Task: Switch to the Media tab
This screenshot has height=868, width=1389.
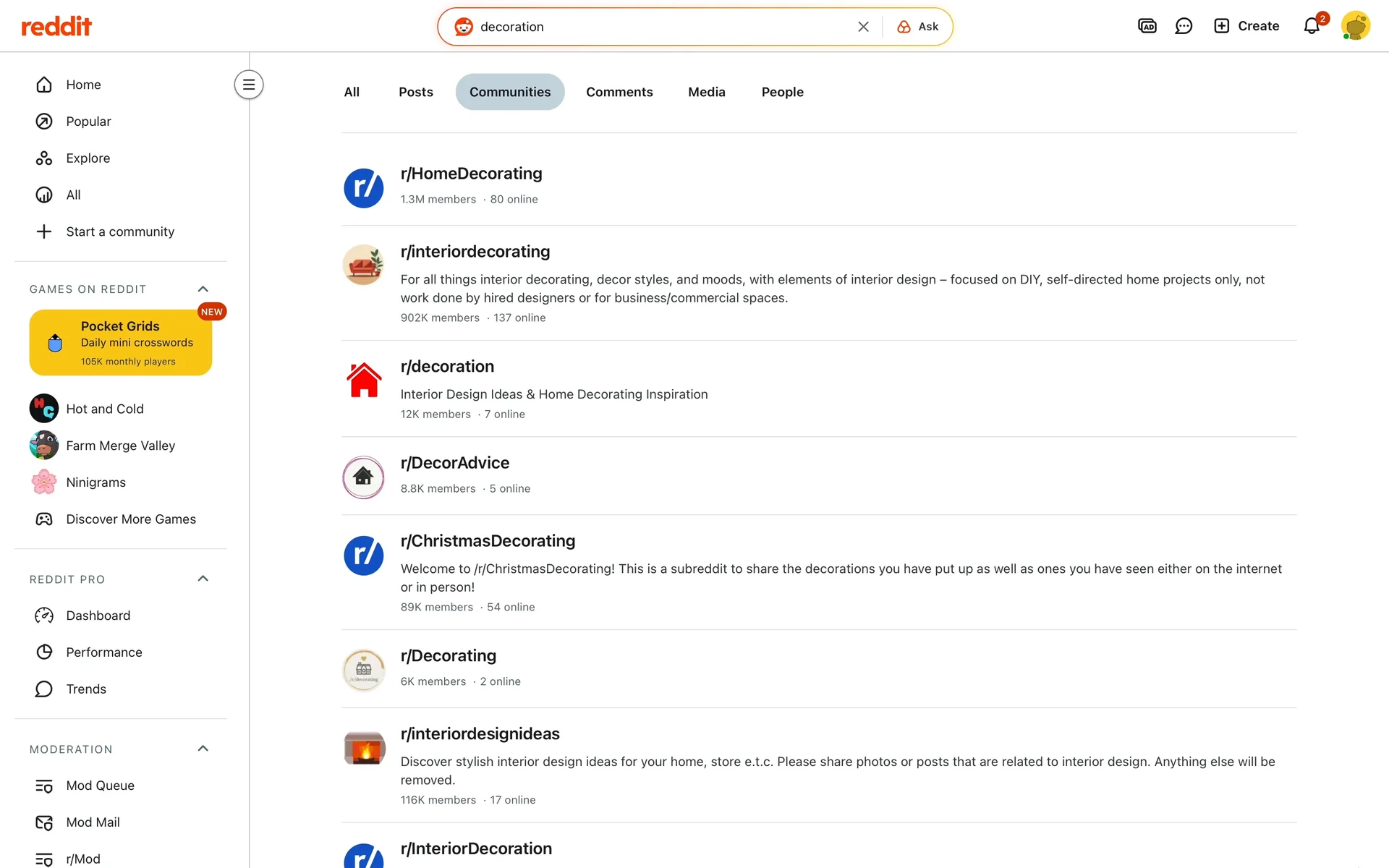Action: click(706, 92)
